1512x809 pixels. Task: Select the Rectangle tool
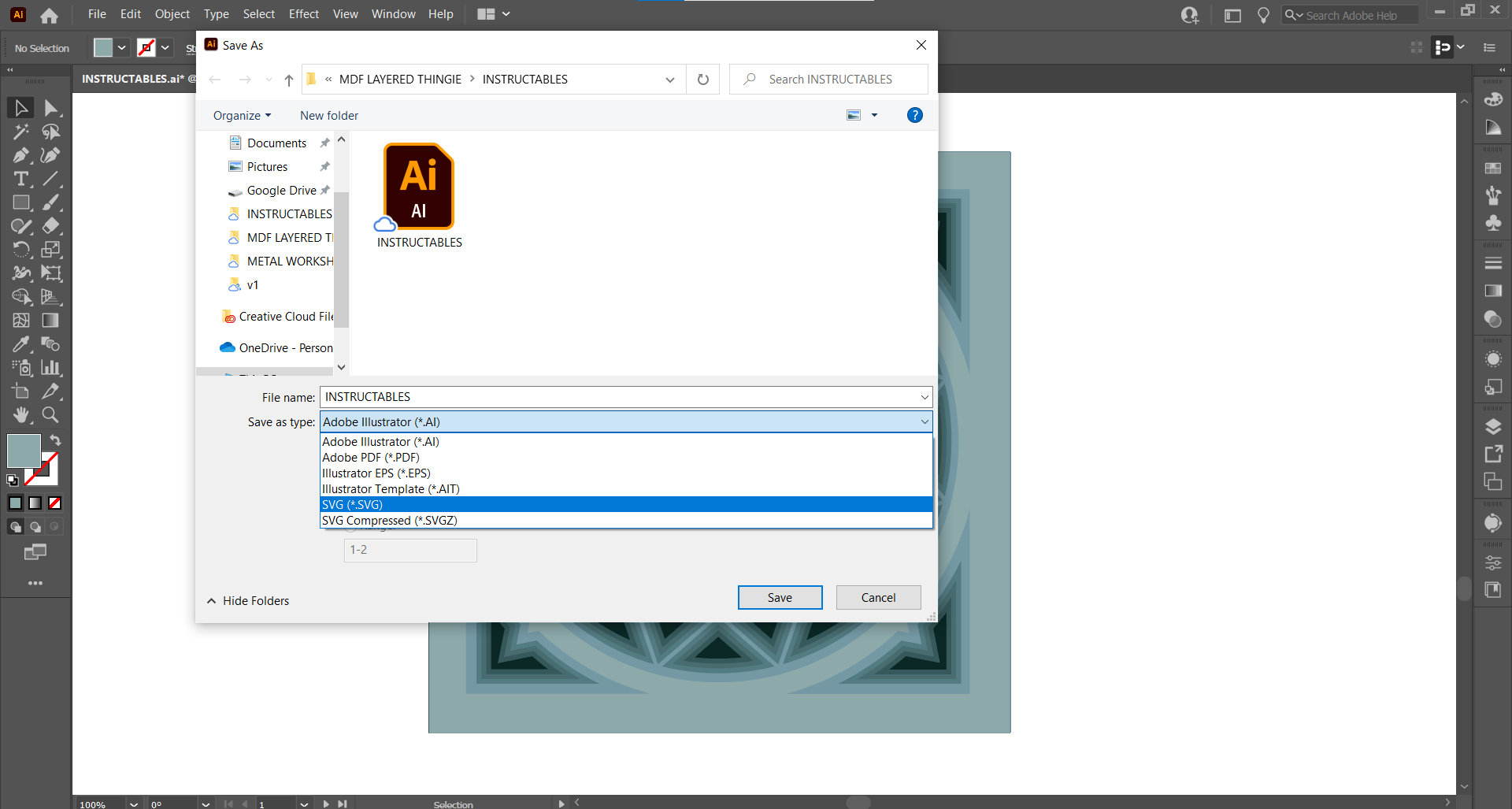(21, 202)
